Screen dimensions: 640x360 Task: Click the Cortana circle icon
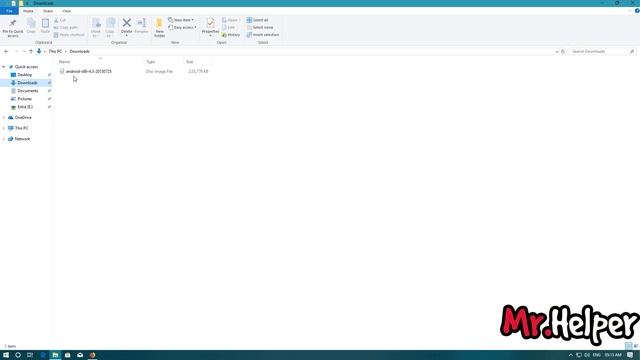coord(18,355)
